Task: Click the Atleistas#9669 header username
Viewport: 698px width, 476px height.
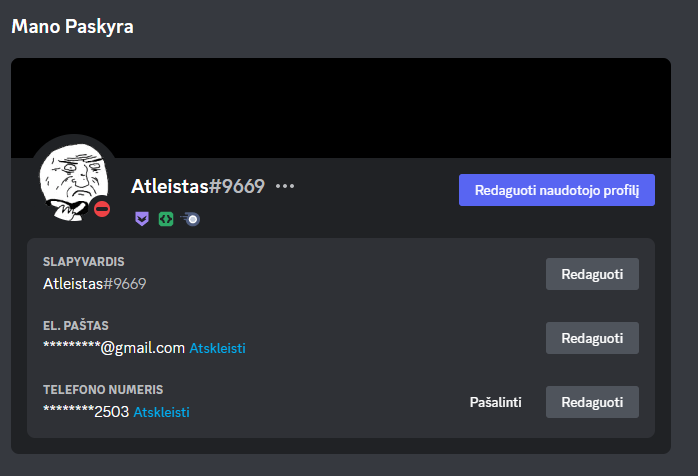Action: [x=198, y=186]
